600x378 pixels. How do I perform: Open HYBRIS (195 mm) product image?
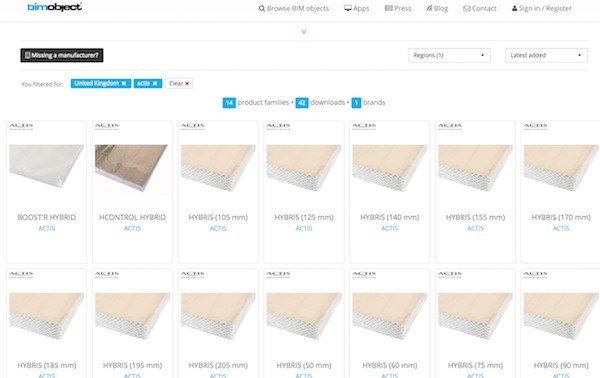[x=132, y=316]
